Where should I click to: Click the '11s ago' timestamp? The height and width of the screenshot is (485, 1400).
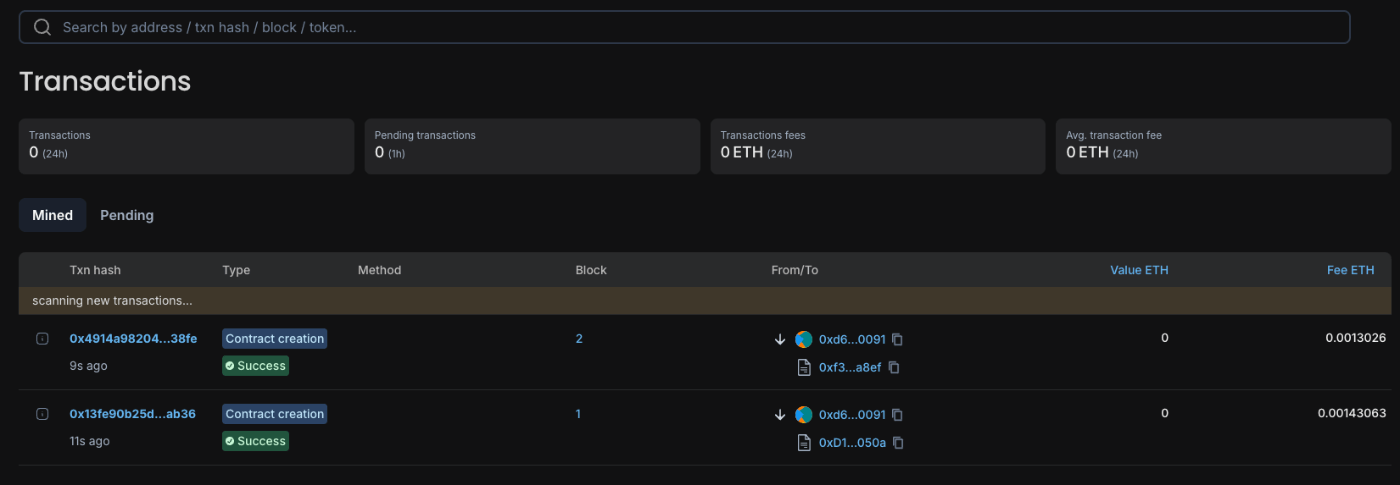point(89,441)
